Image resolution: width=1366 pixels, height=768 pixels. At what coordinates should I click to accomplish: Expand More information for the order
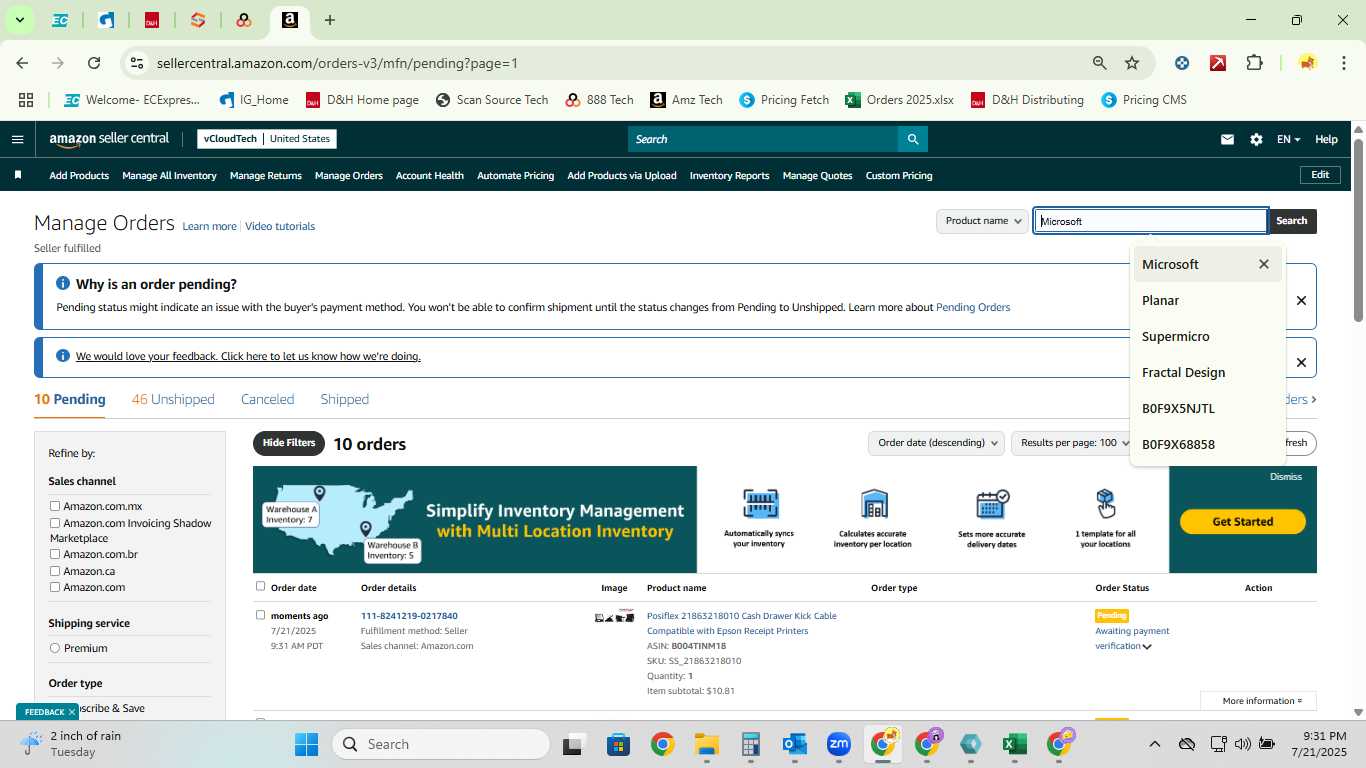point(1262,701)
